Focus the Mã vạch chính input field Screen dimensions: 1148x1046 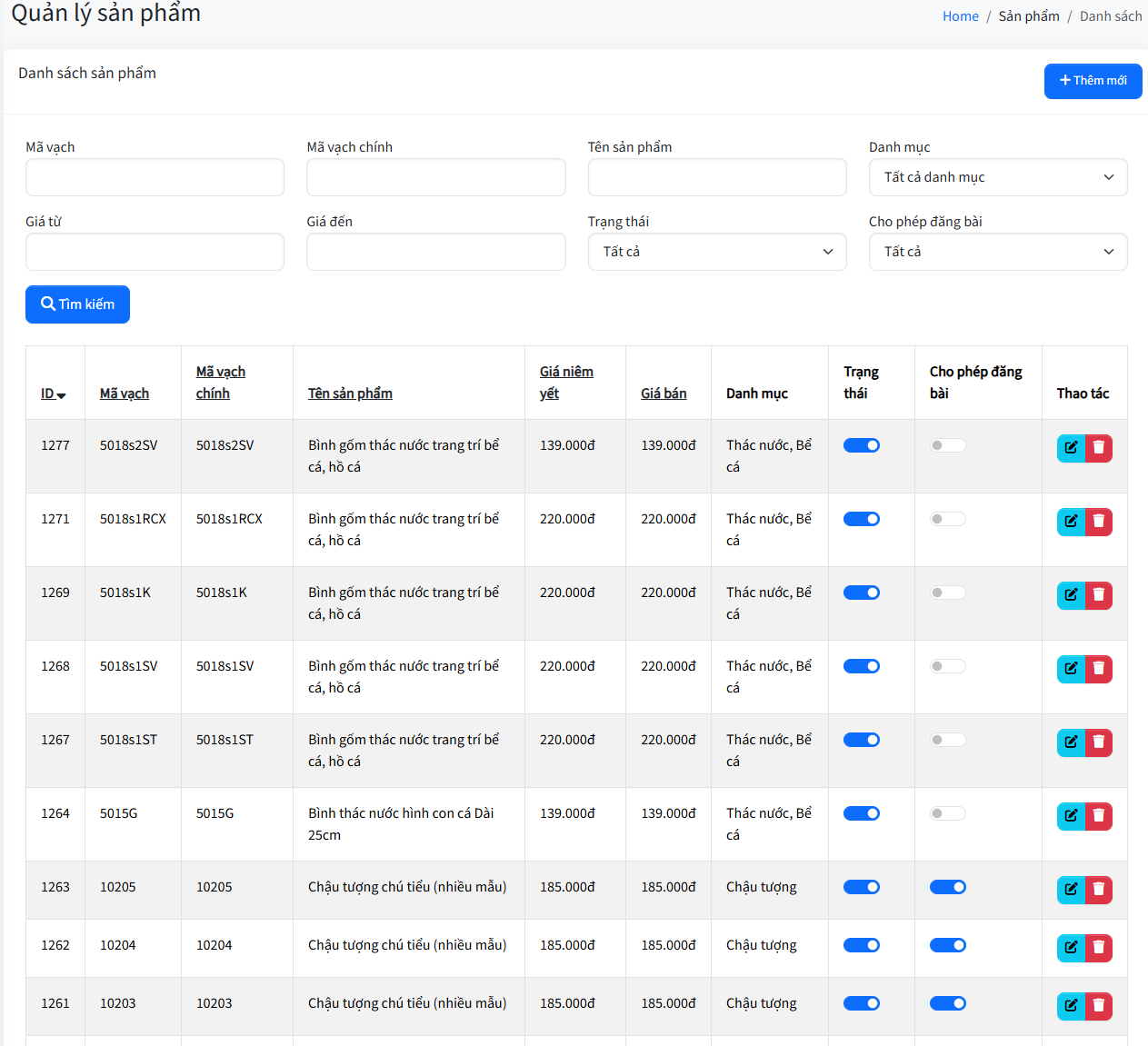pos(436,177)
